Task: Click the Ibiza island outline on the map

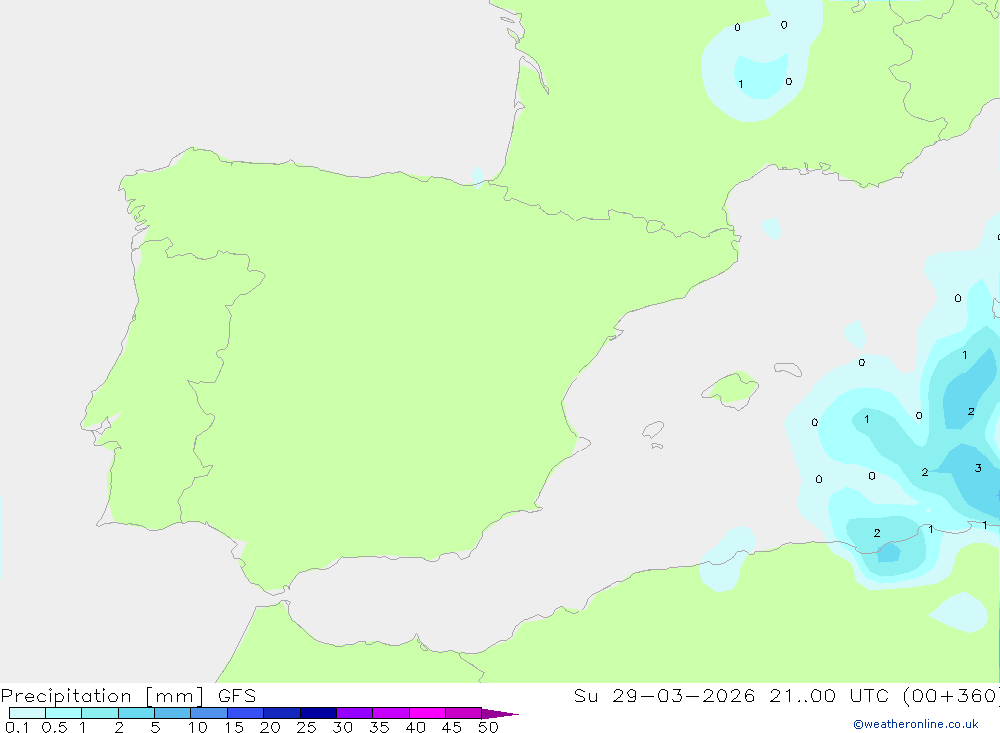Action: [x=654, y=431]
